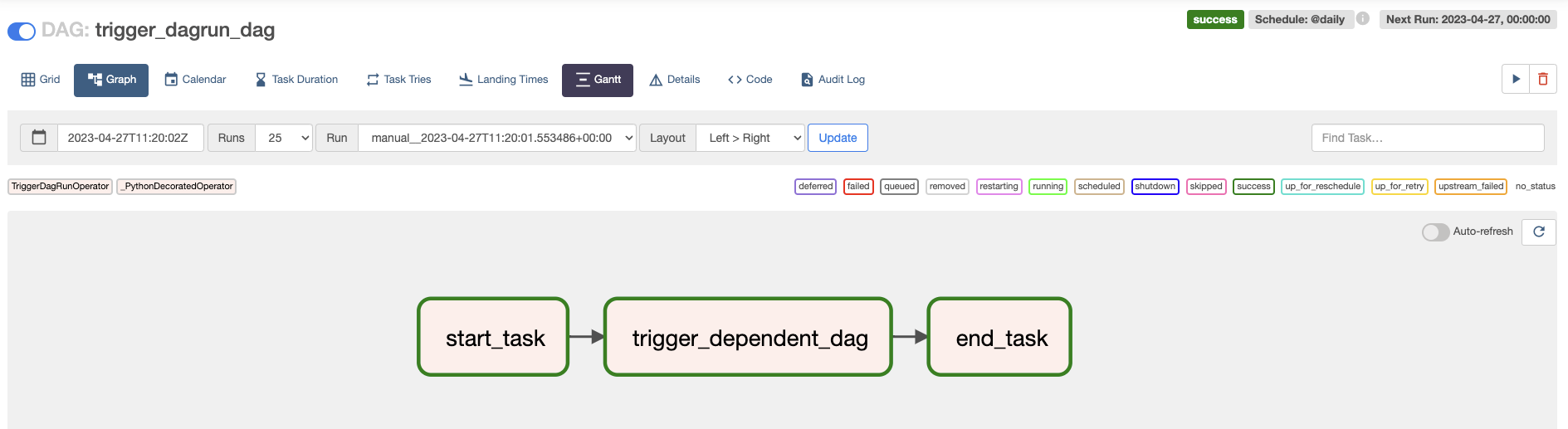The height and width of the screenshot is (429, 1568).
Task: Toggle the DAG pause switch
Action: tap(22, 32)
